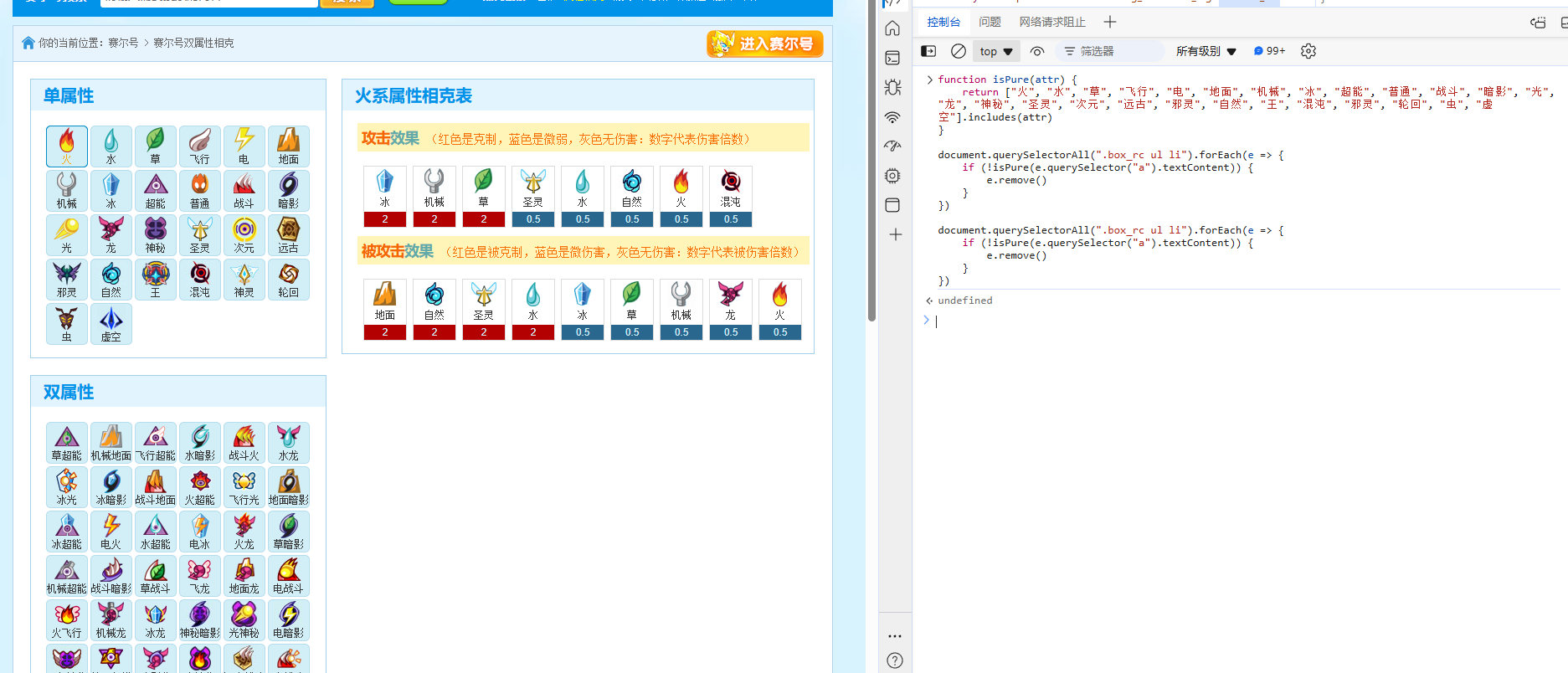1568x673 pixels.
Task: Expand the function isPure console entry
Action: coord(929,80)
